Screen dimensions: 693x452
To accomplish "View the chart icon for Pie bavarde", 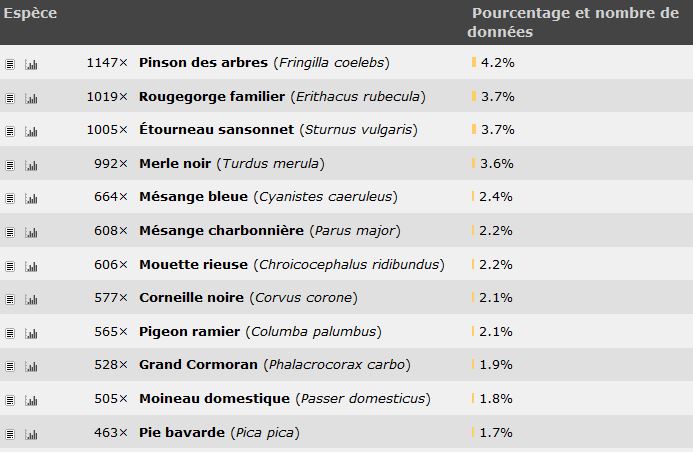I will [x=31, y=434].
